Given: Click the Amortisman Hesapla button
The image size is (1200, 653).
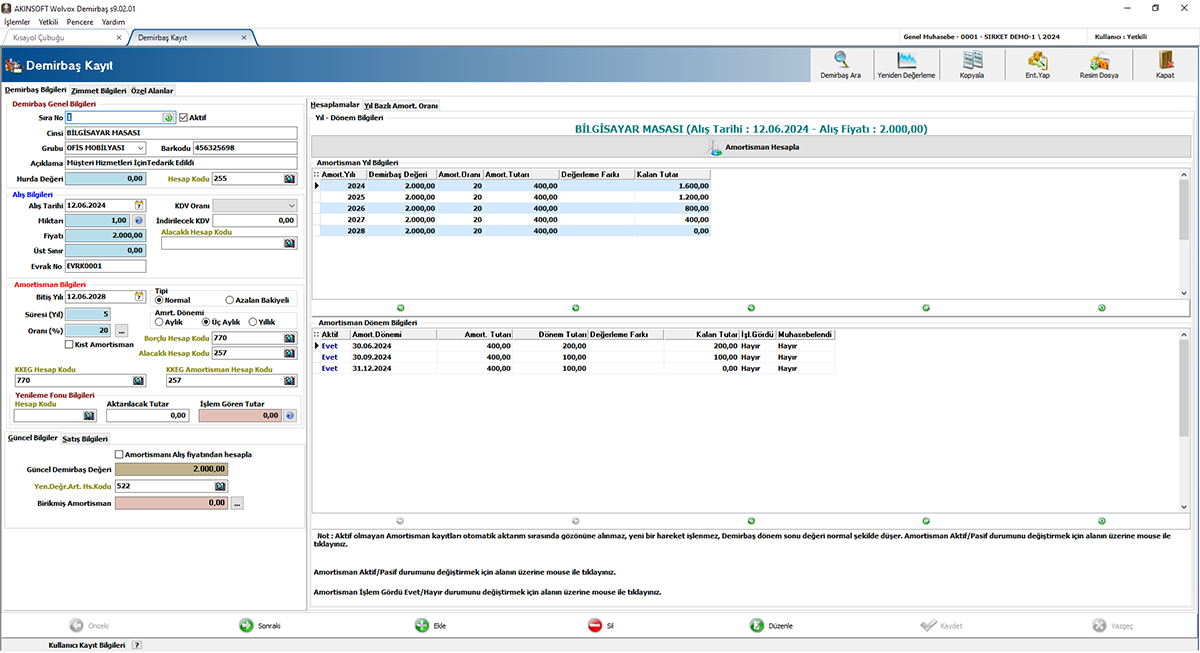Looking at the screenshot, I should pyautogui.click(x=751, y=147).
